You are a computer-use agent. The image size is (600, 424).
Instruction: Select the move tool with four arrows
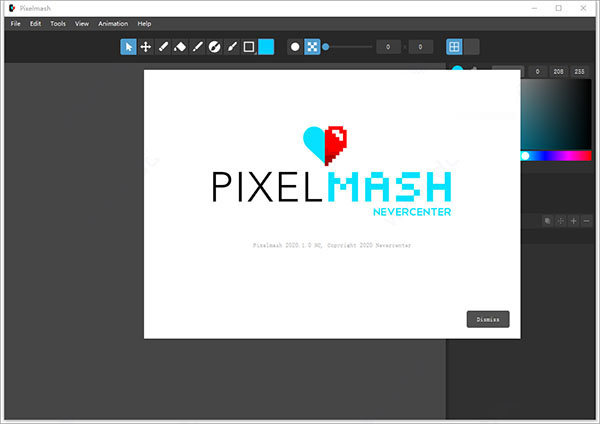[145, 47]
